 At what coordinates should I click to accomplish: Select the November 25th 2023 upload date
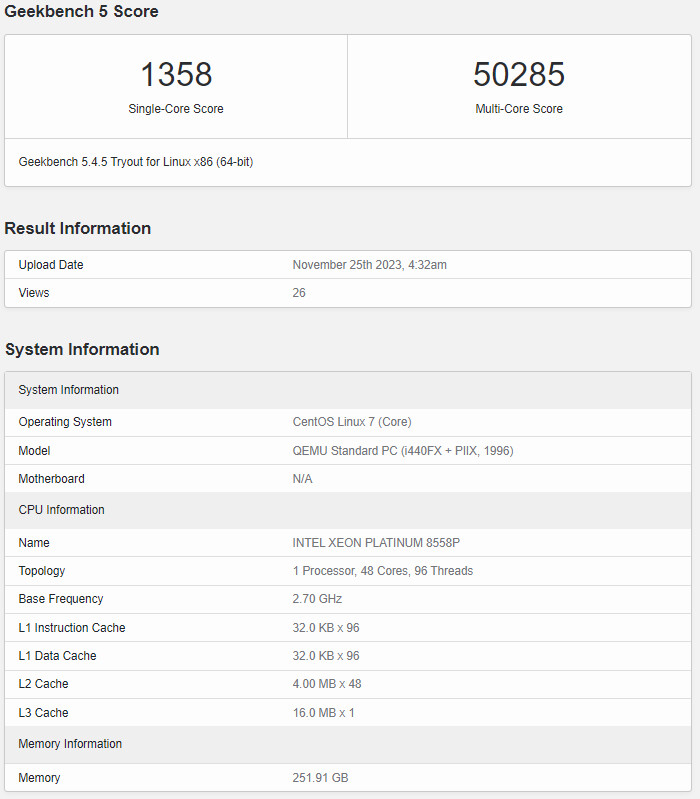(369, 265)
